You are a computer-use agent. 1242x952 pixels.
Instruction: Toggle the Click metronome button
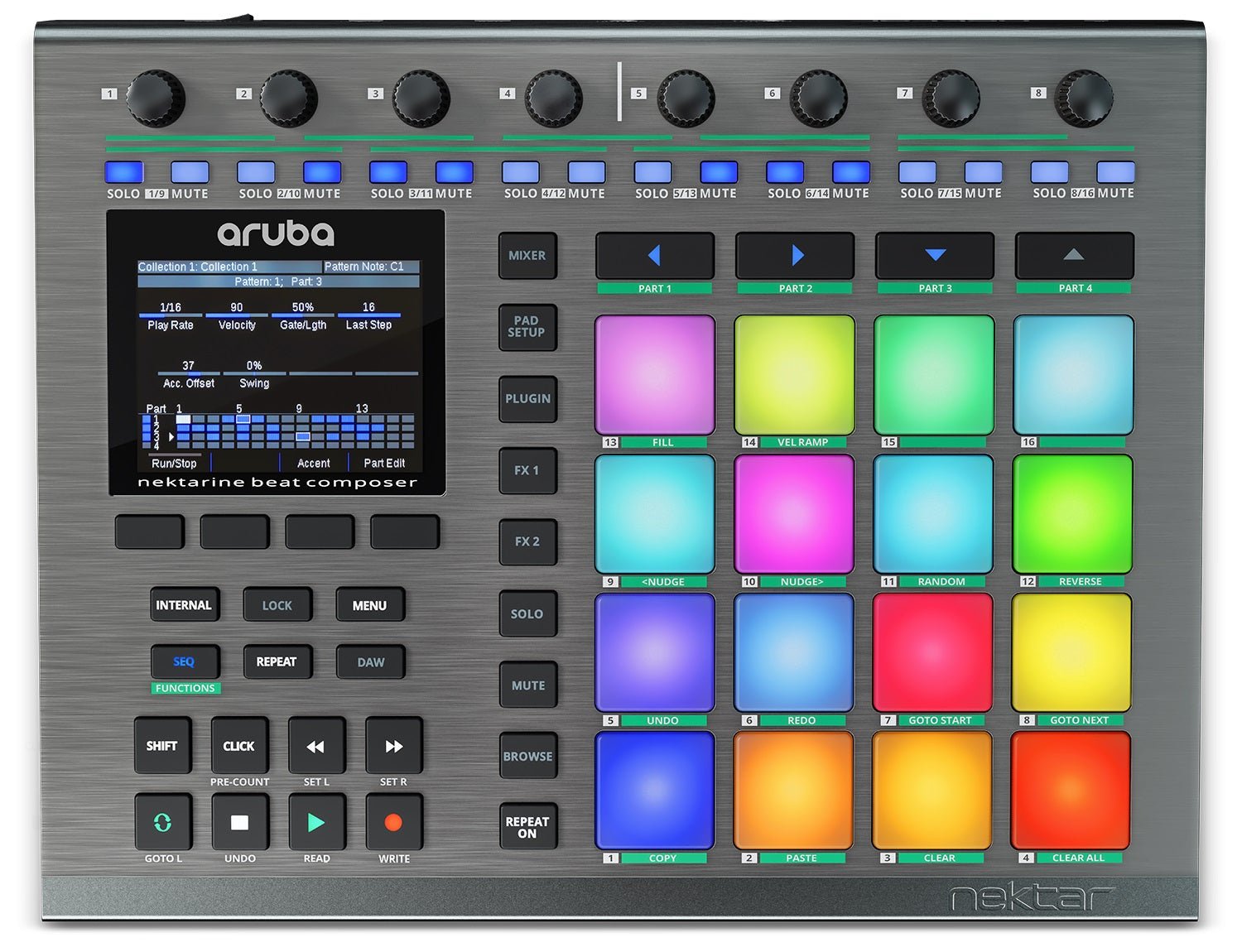click(239, 746)
